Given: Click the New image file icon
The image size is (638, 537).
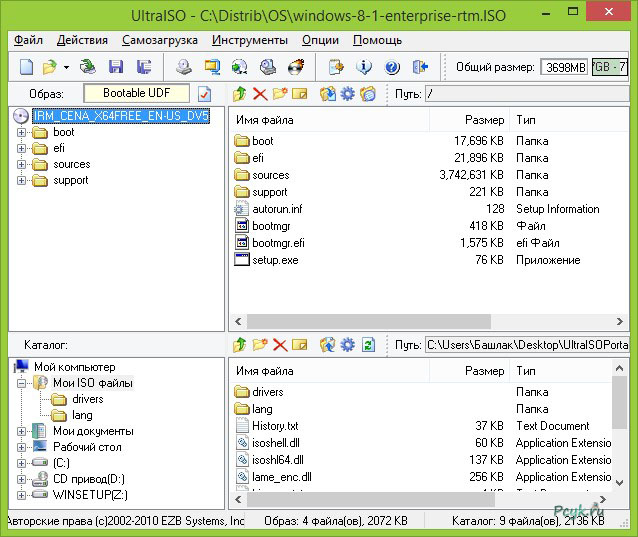Looking at the screenshot, I should coord(26,68).
